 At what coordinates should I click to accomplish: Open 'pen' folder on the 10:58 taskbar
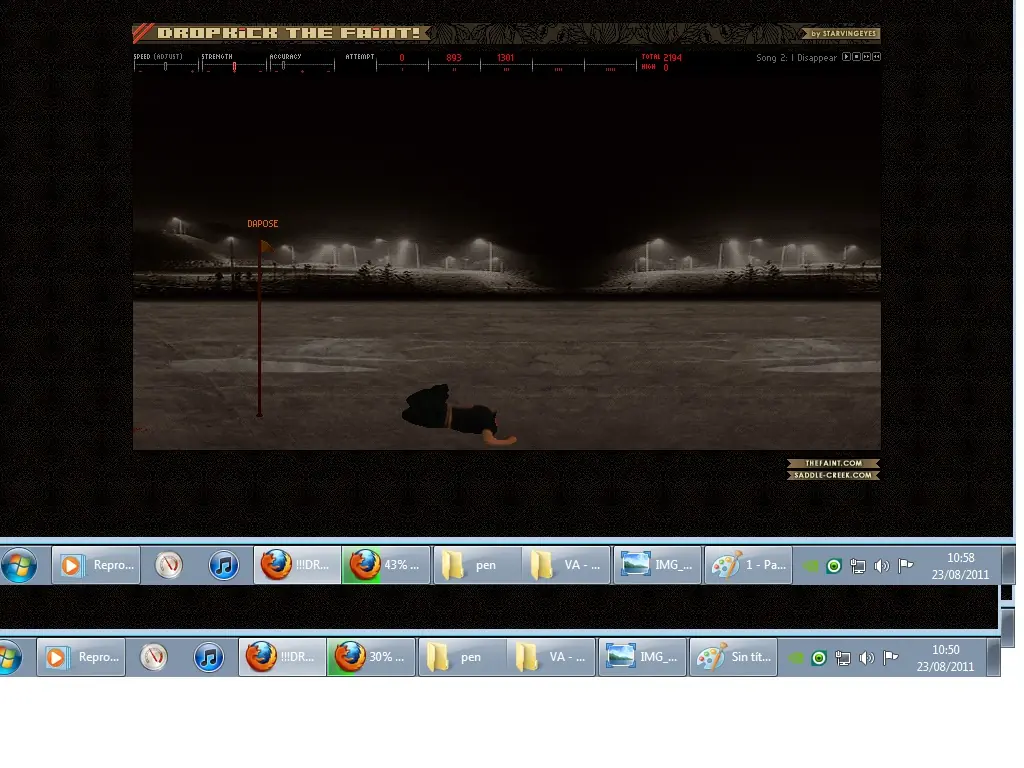pyautogui.click(x=478, y=565)
